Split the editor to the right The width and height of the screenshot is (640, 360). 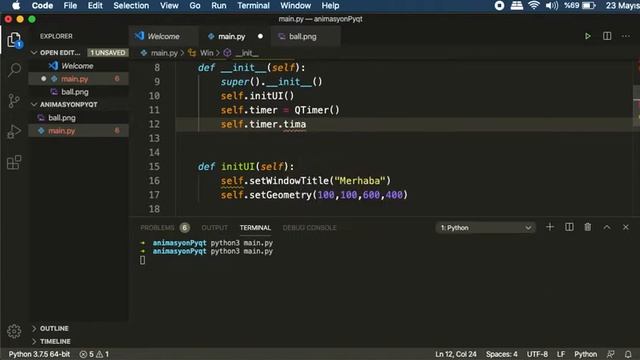[607, 36]
